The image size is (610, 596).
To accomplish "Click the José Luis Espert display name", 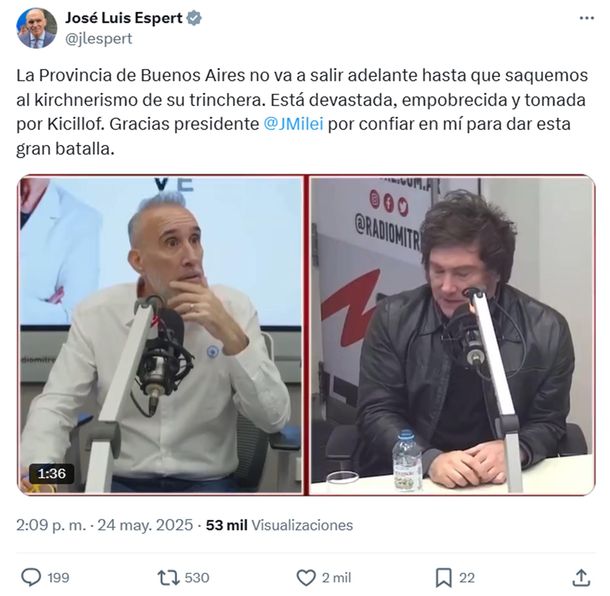I will (x=124, y=18).
